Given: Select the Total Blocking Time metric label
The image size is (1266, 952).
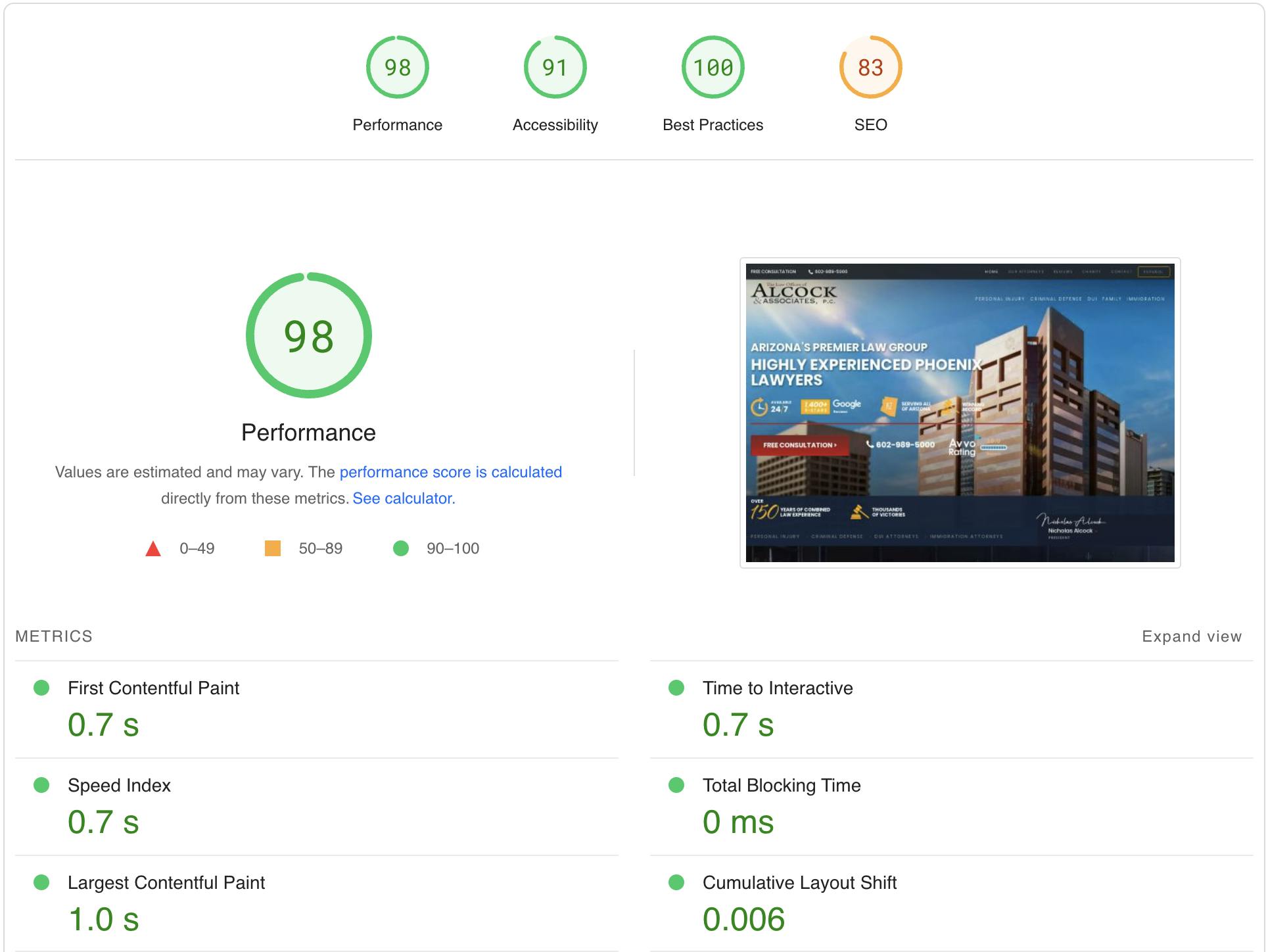Looking at the screenshot, I should 782,785.
